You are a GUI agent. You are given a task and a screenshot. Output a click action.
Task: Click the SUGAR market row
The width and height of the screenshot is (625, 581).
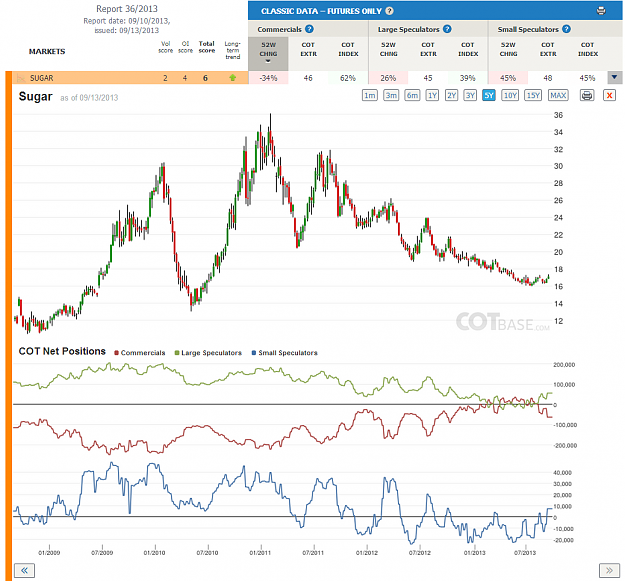click(130, 78)
